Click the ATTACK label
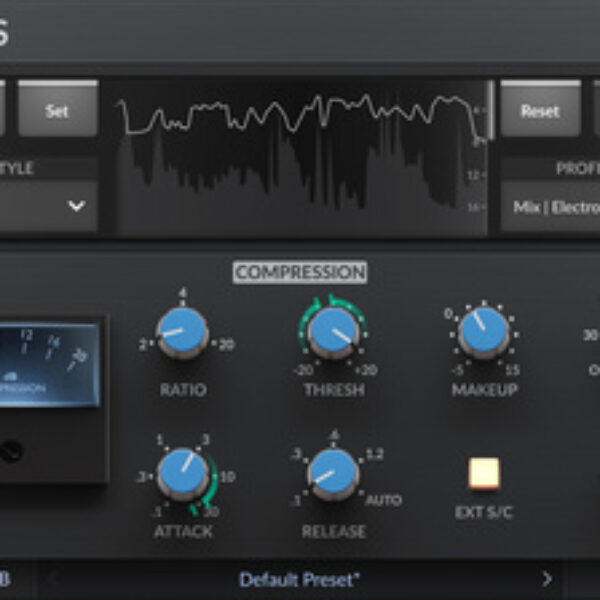This screenshot has width=600, height=600. click(x=183, y=532)
